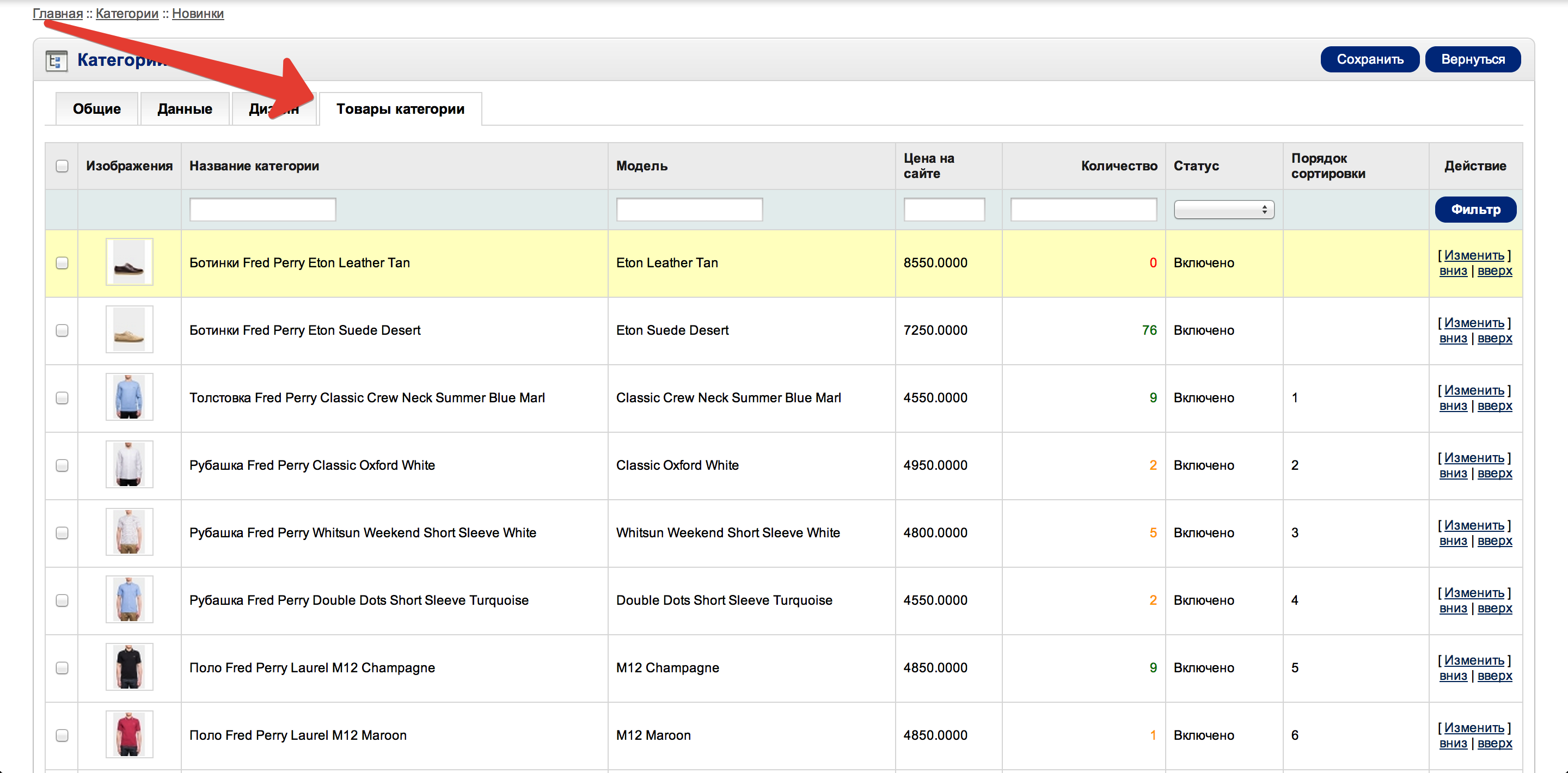
Task: Click the Фильтр button
Action: click(1475, 210)
